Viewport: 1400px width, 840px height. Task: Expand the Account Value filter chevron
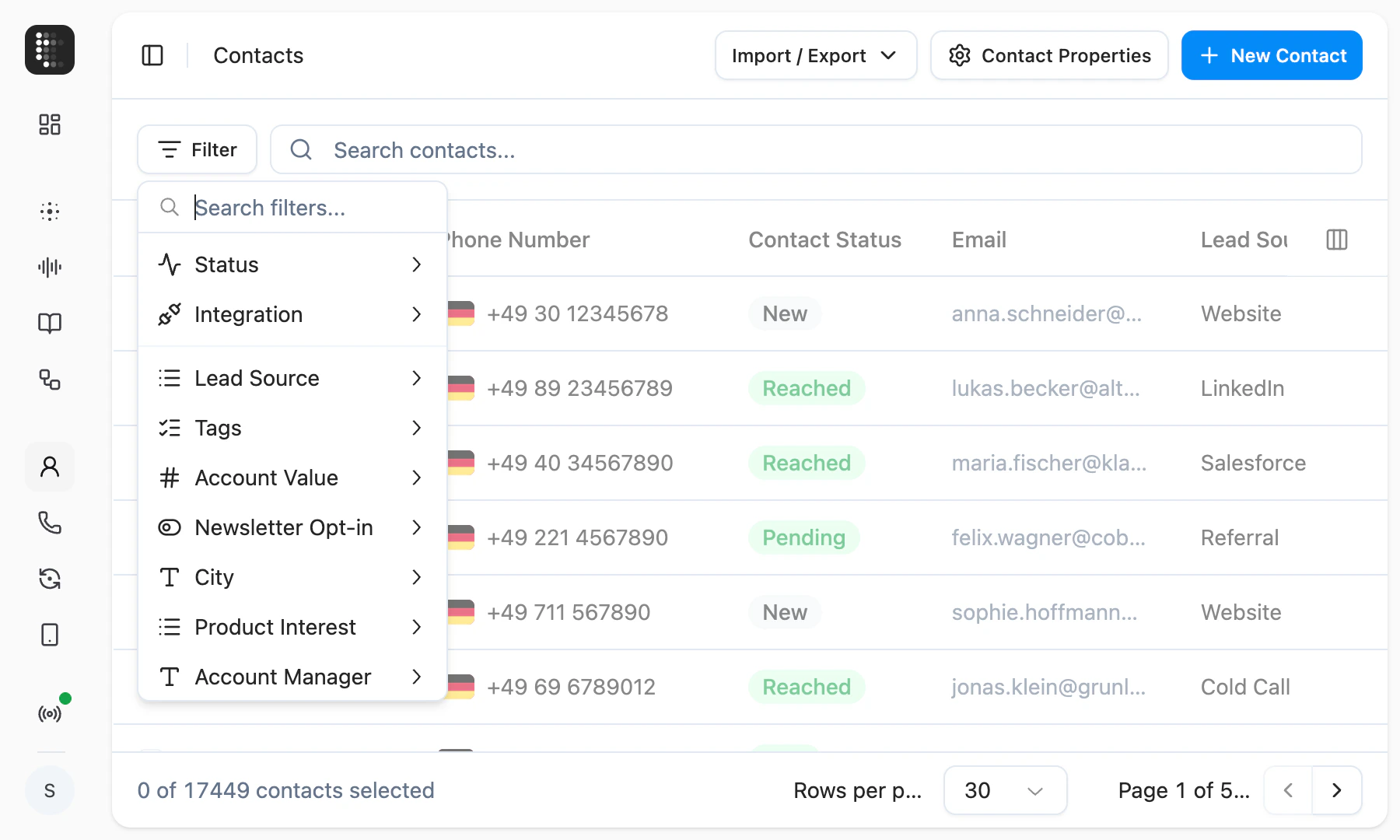pyautogui.click(x=417, y=478)
